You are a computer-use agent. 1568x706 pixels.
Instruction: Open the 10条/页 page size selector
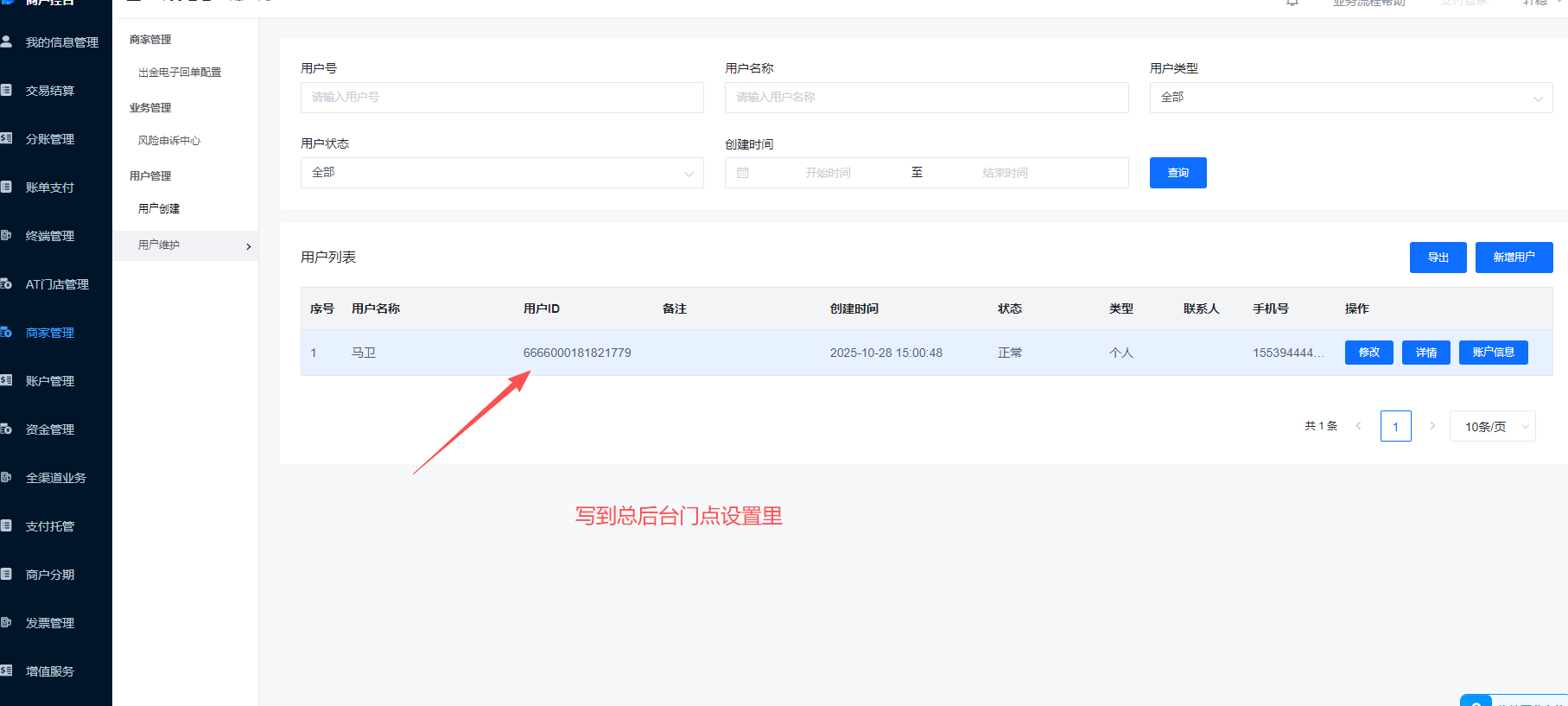[1492, 426]
